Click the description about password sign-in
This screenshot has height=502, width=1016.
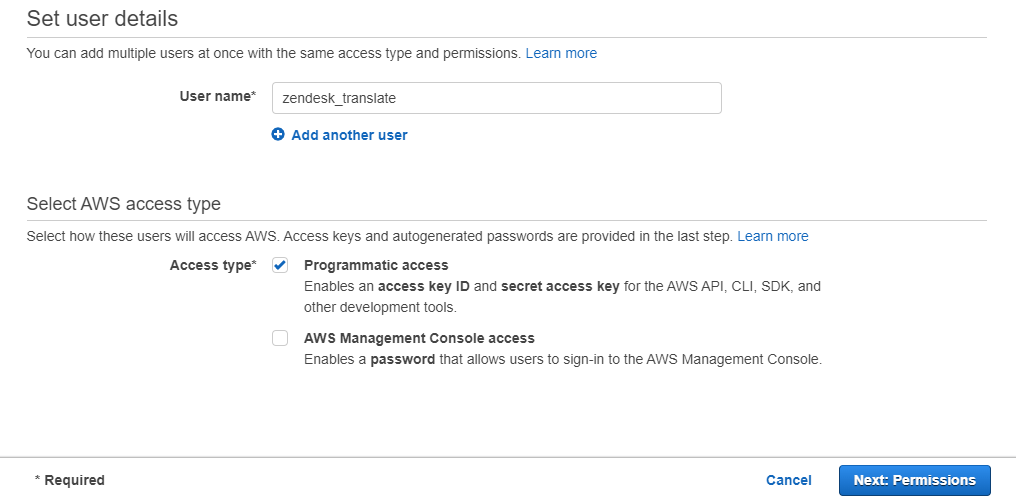tap(562, 359)
